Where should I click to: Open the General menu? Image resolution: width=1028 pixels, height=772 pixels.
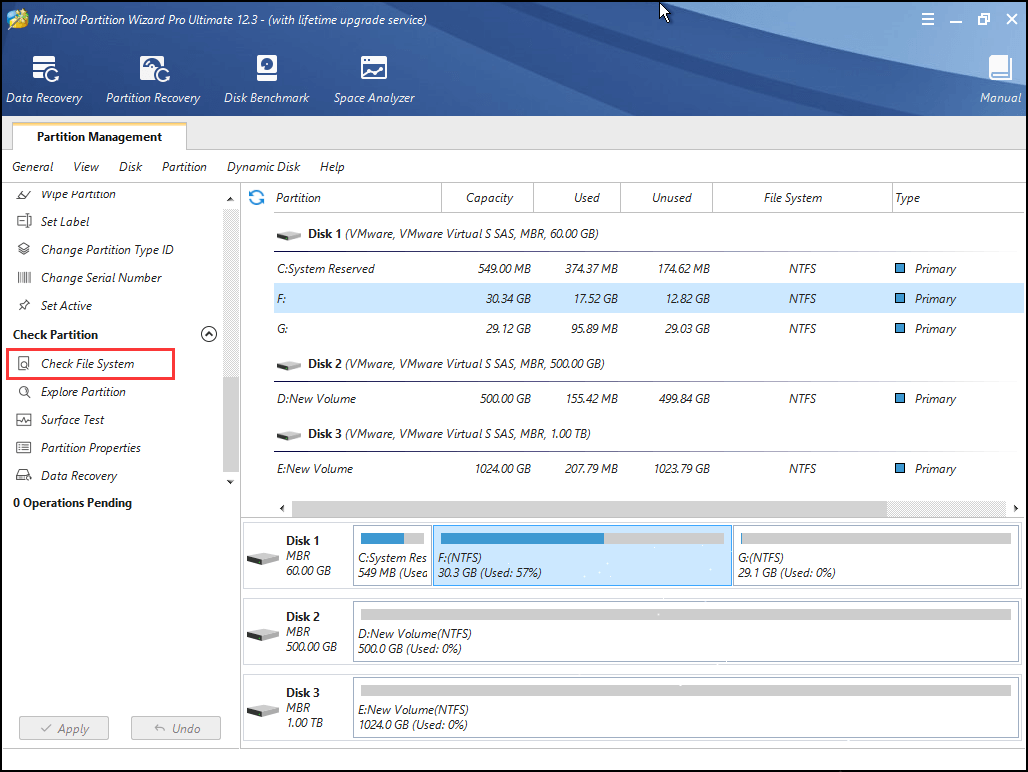pyautogui.click(x=33, y=167)
